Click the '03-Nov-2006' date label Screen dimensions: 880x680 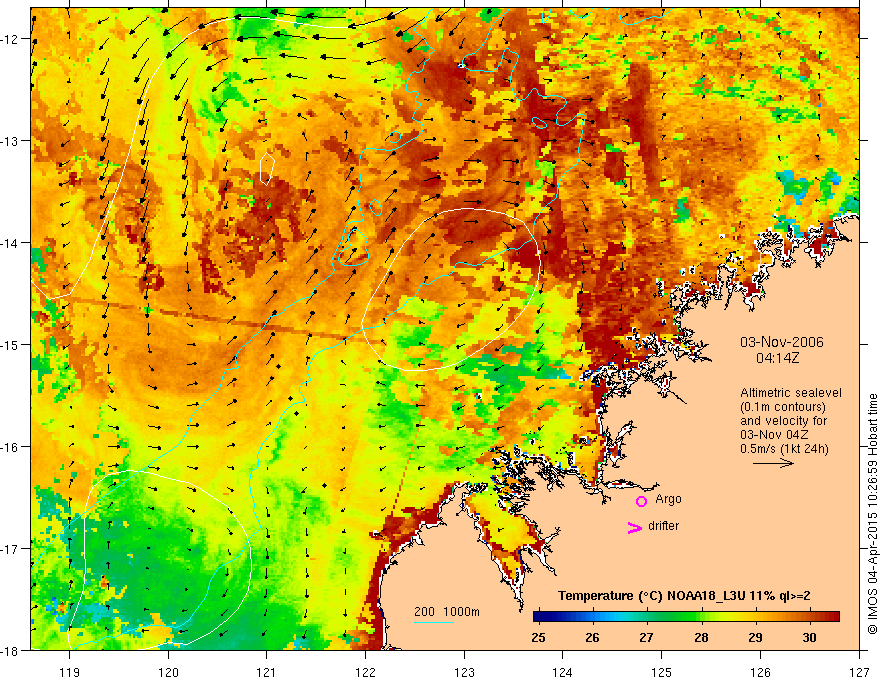pyautogui.click(x=781, y=342)
